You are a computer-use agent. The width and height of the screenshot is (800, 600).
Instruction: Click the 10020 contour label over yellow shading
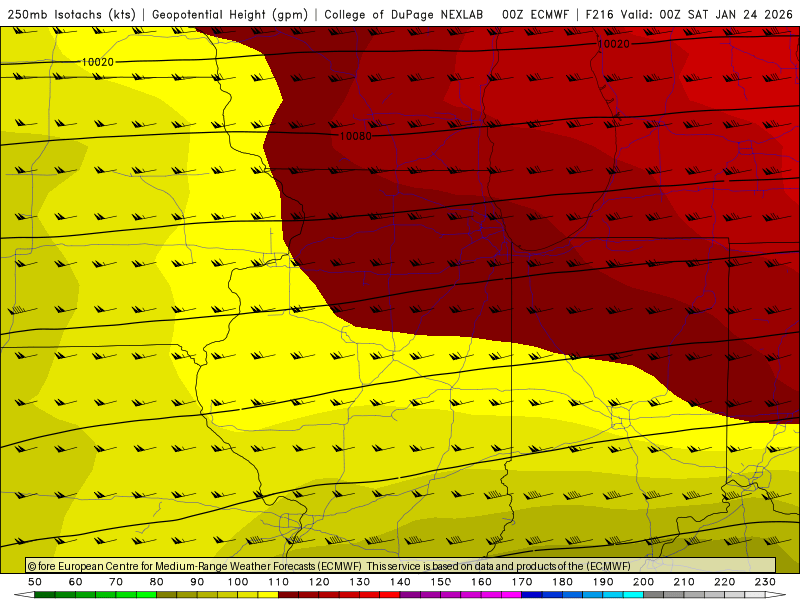point(97,62)
